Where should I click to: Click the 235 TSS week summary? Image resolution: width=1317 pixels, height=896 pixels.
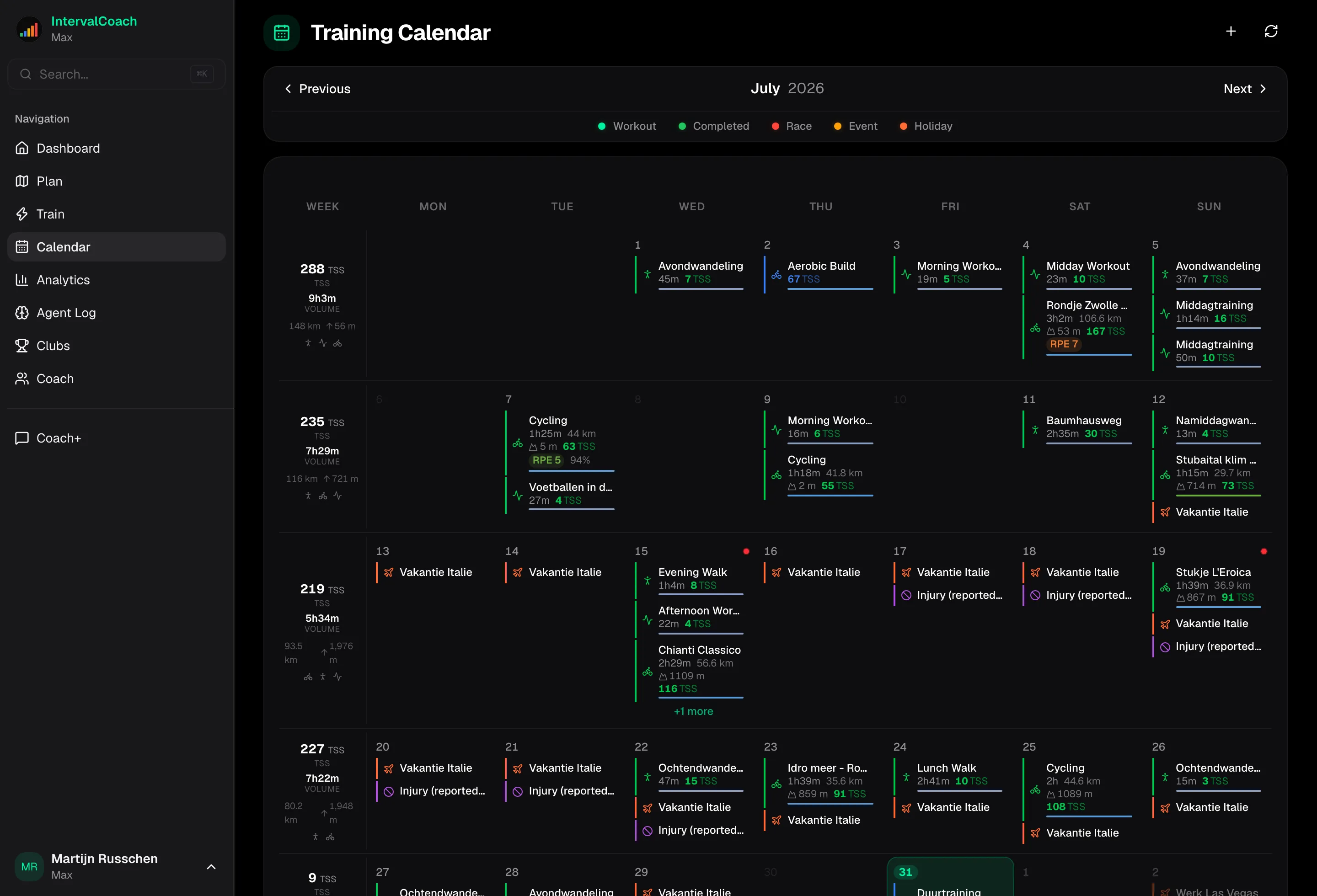tap(322, 458)
